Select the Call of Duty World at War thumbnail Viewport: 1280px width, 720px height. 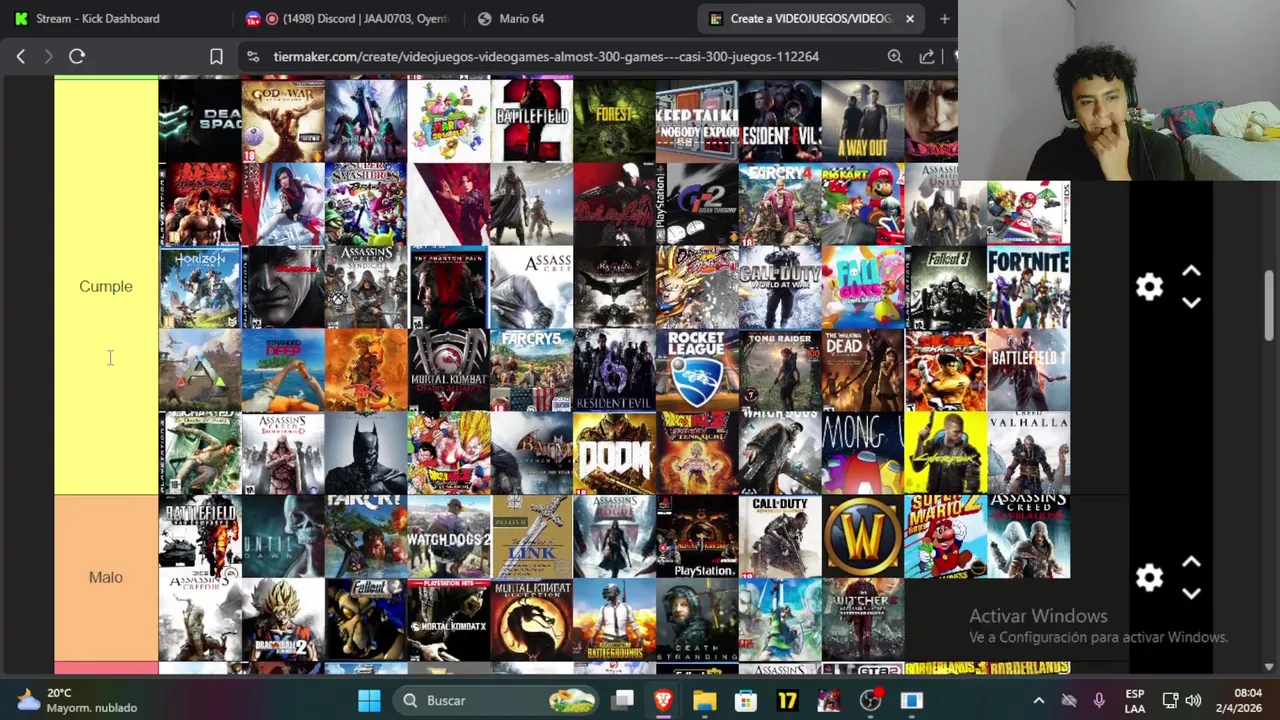click(780, 288)
